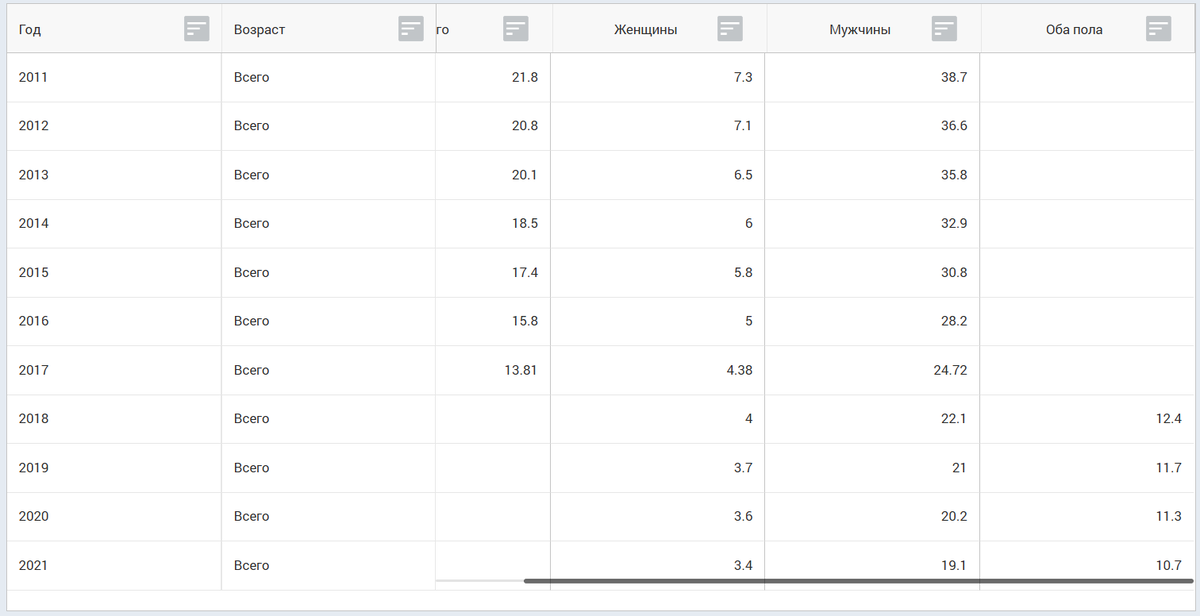
Task: Click Женщины value 3.6
Action: point(743,517)
